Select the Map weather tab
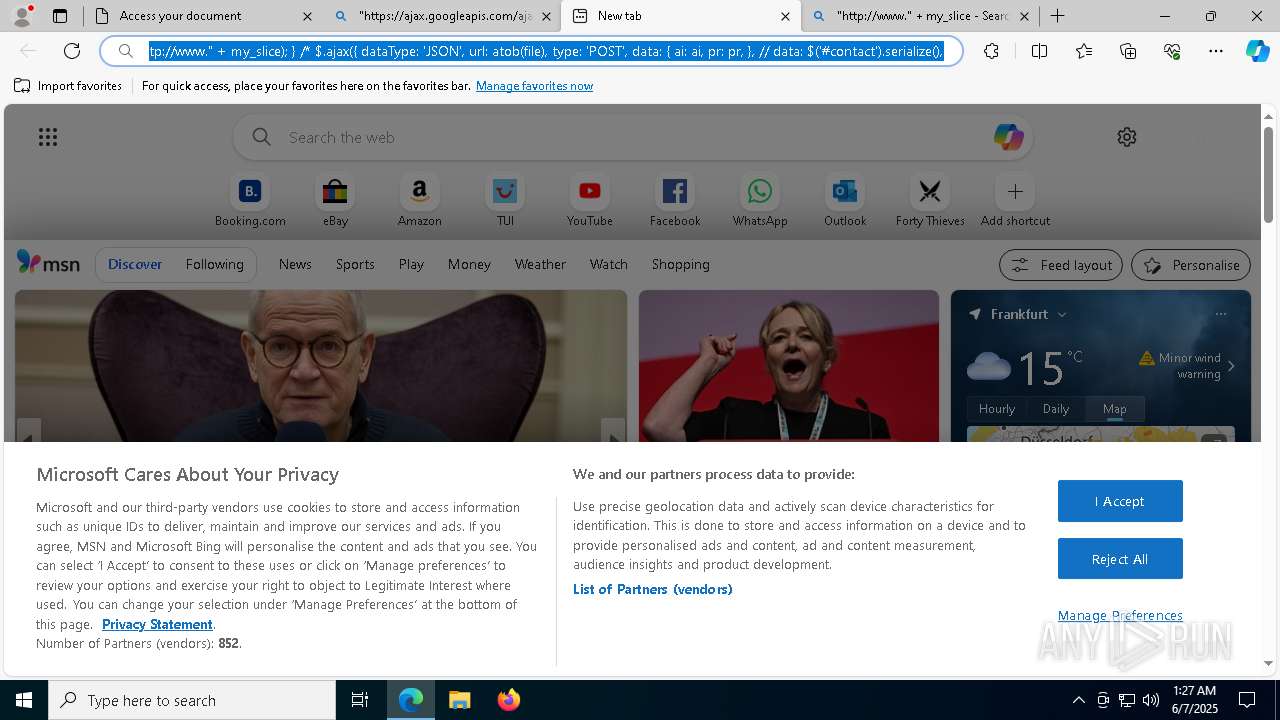 tap(1114, 408)
